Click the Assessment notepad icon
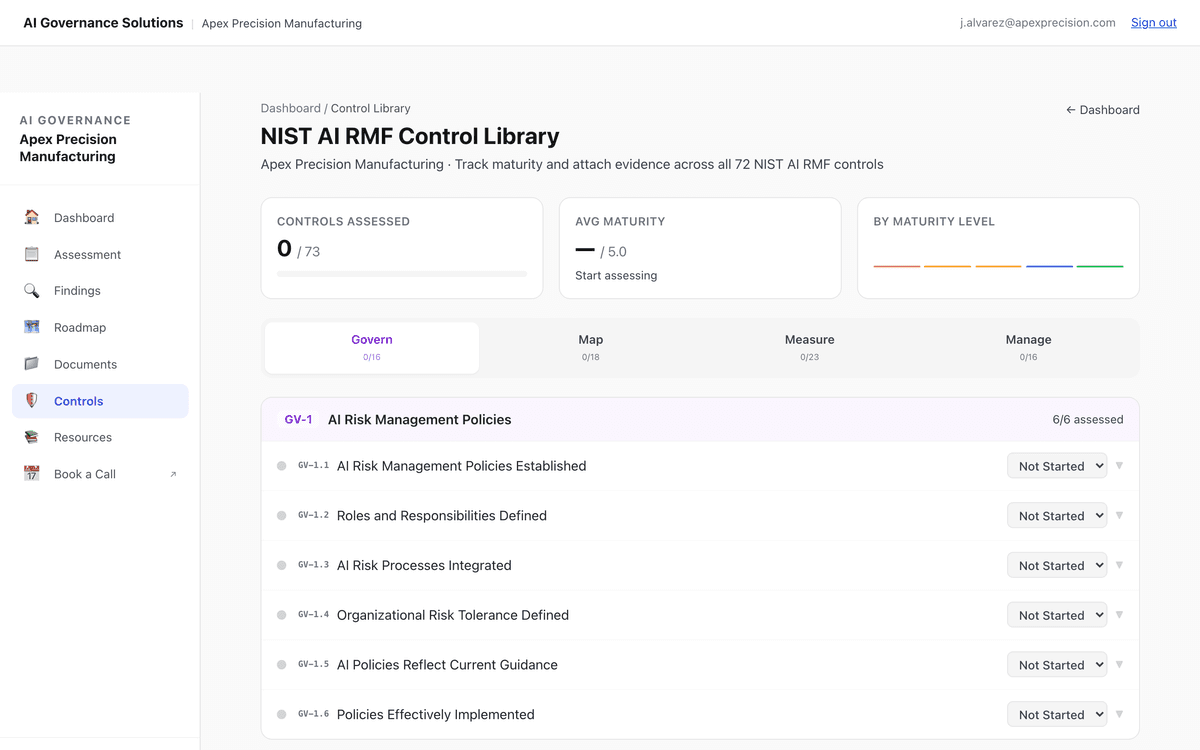 click(x=32, y=254)
